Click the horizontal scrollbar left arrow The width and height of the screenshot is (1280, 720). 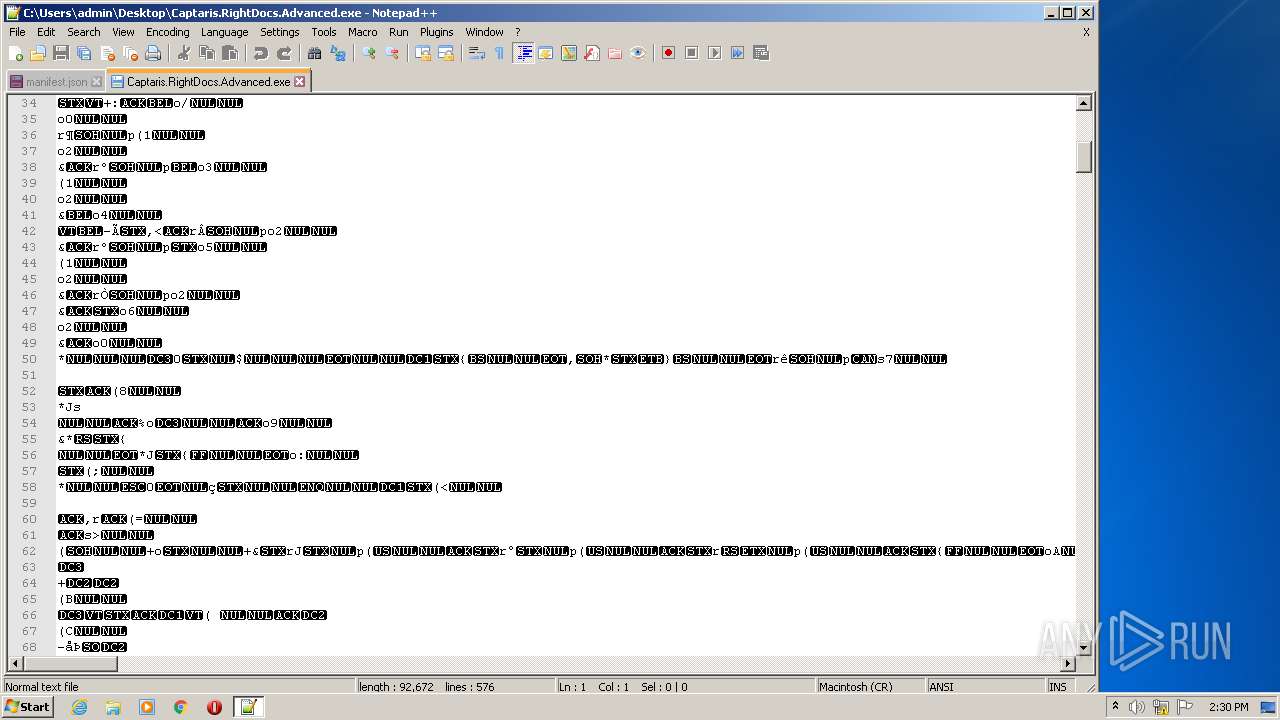pos(15,663)
